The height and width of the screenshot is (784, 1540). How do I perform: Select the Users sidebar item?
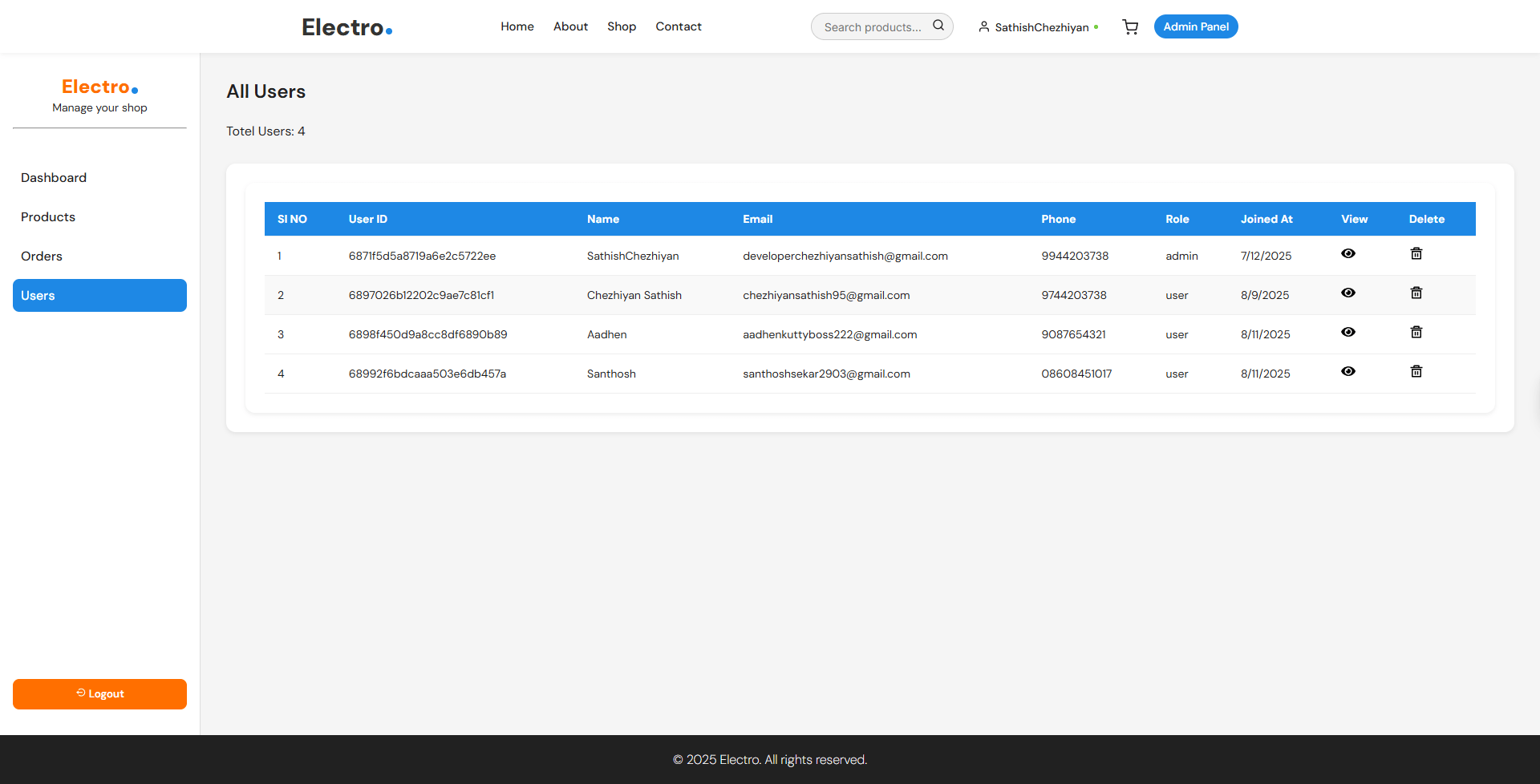coord(99,296)
